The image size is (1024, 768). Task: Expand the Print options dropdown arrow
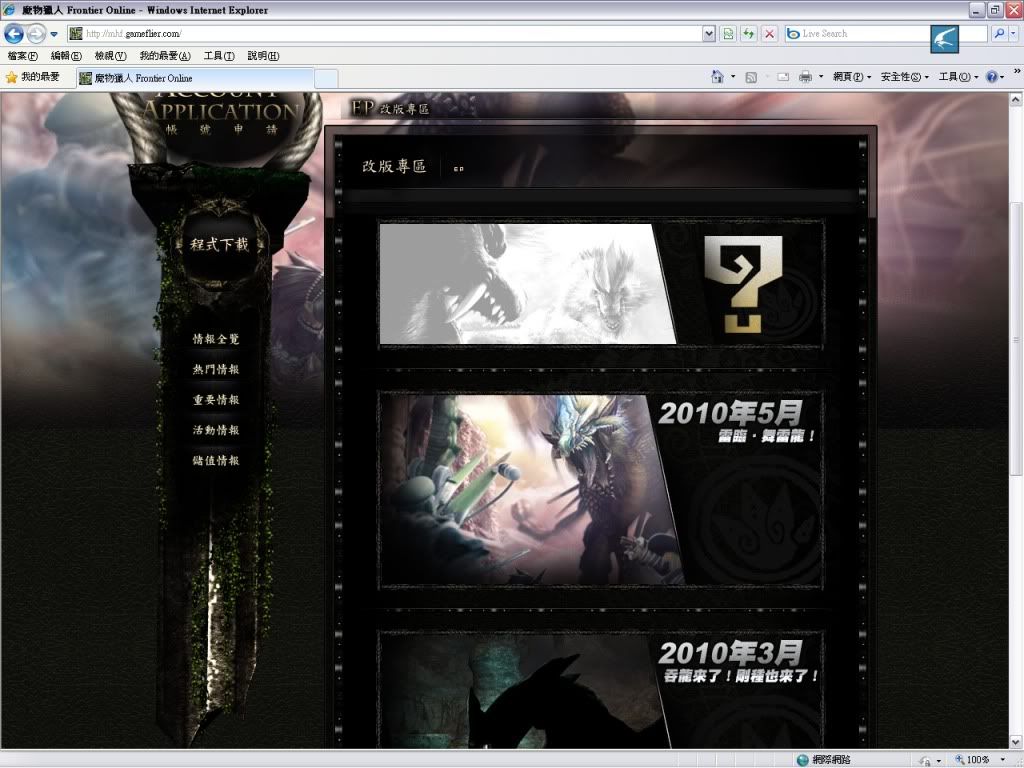(x=821, y=77)
